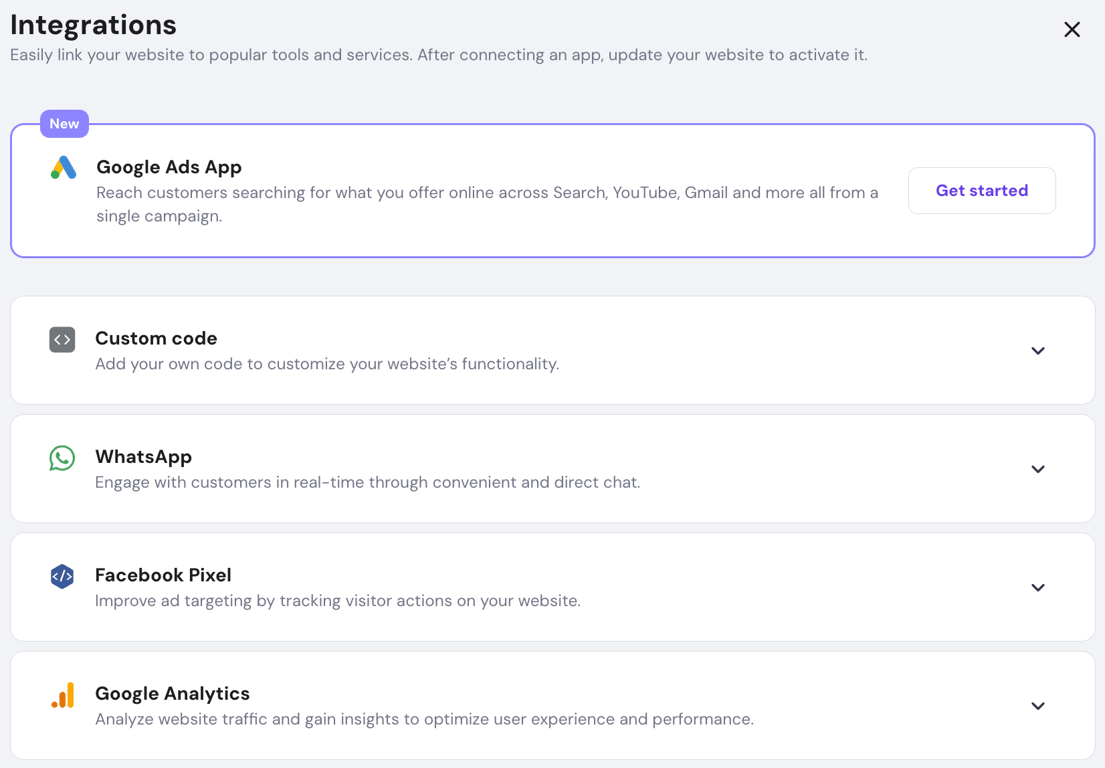Viewport: 1105px width, 768px height.
Task: Select the New badge on Google Ads App
Action: [64, 123]
